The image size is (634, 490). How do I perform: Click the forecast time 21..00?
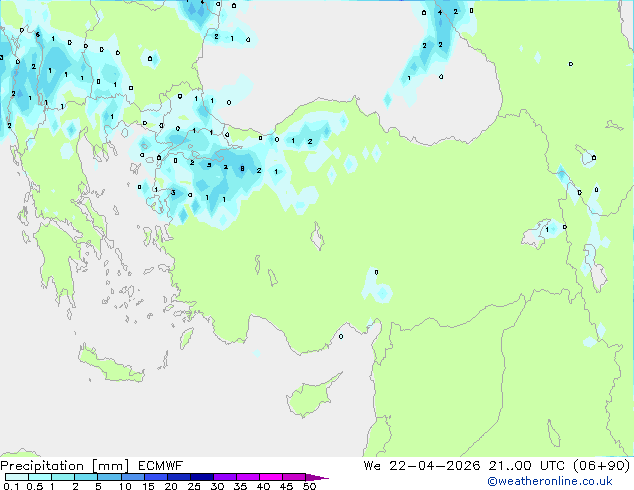point(509,466)
